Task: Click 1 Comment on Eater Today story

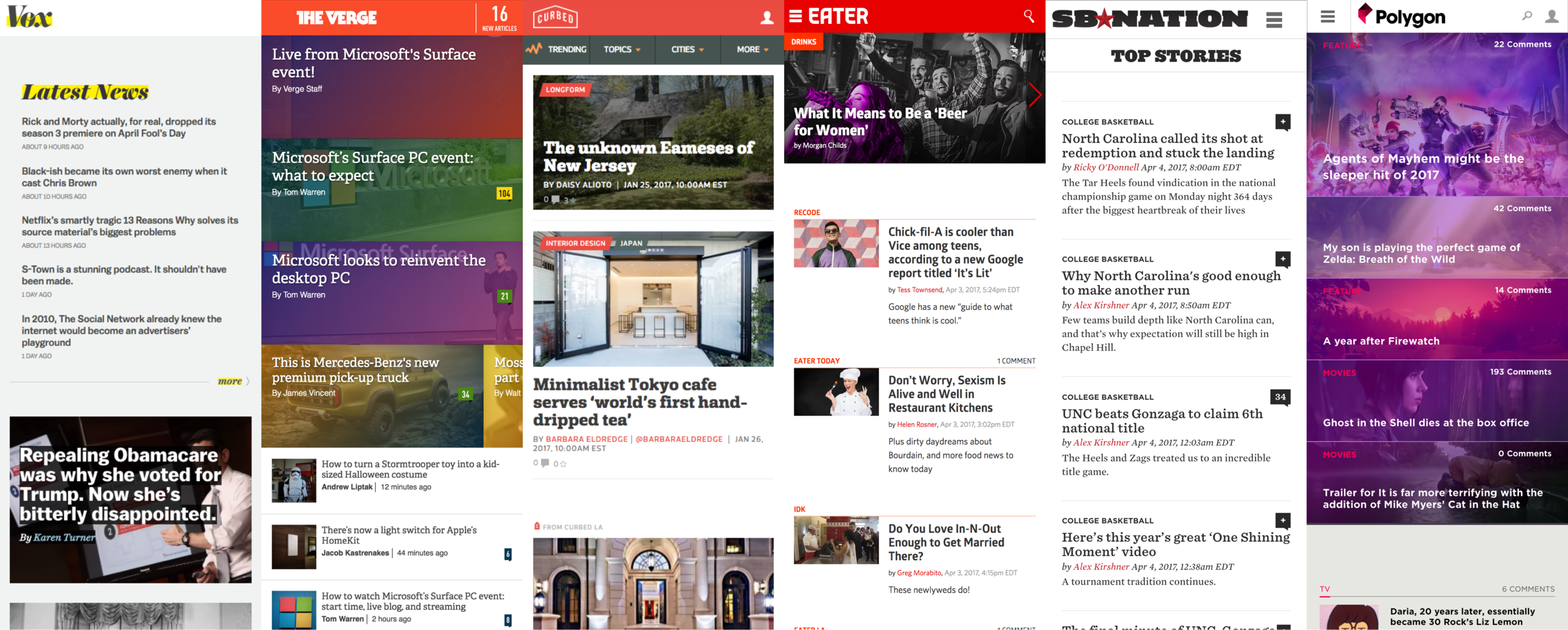Action: pyautogui.click(x=1016, y=361)
